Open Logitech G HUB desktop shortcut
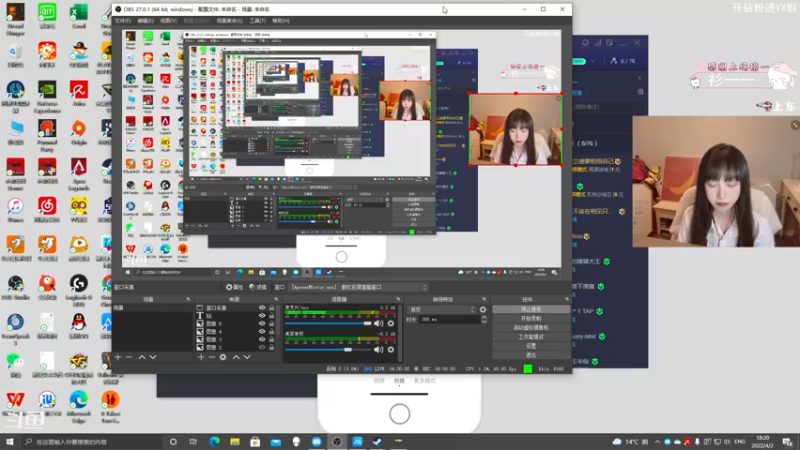This screenshot has height=450, width=800. click(79, 290)
